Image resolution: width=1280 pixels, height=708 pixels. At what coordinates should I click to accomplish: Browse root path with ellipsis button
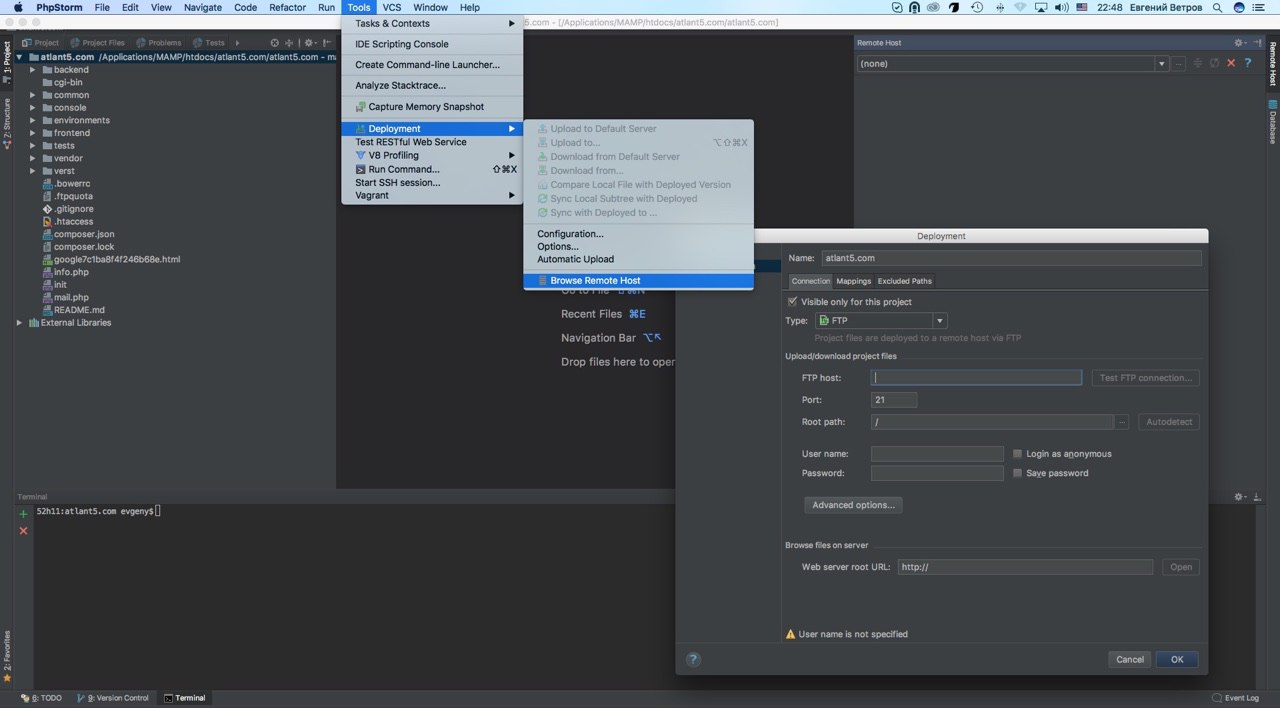[1122, 422]
